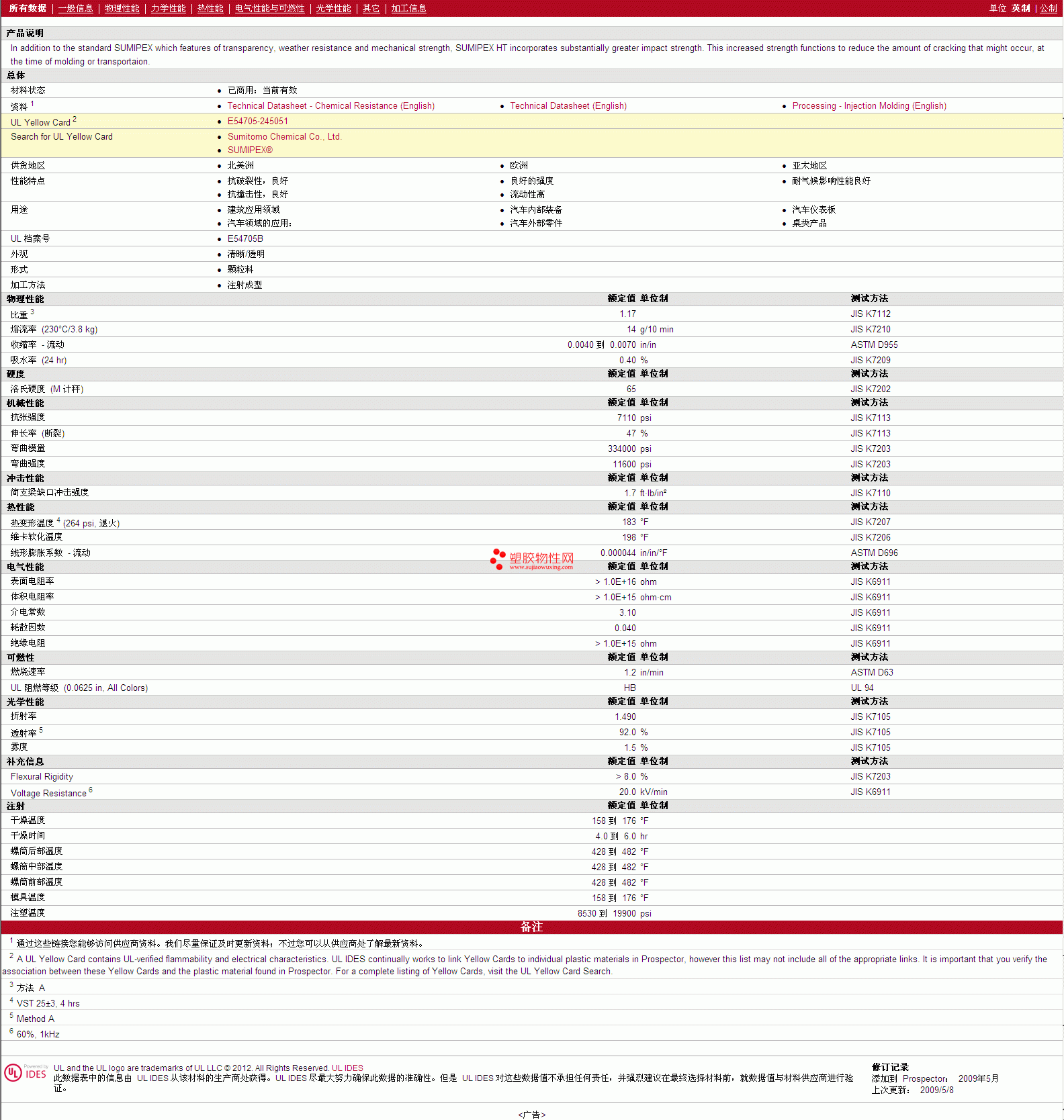Click the Flexural Rigidity row label
This screenshot has height=1120, width=1064.
tap(42, 777)
